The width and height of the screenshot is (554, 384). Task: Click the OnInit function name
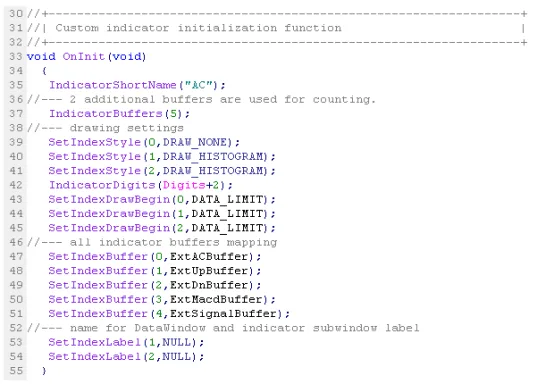coord(84,57)
